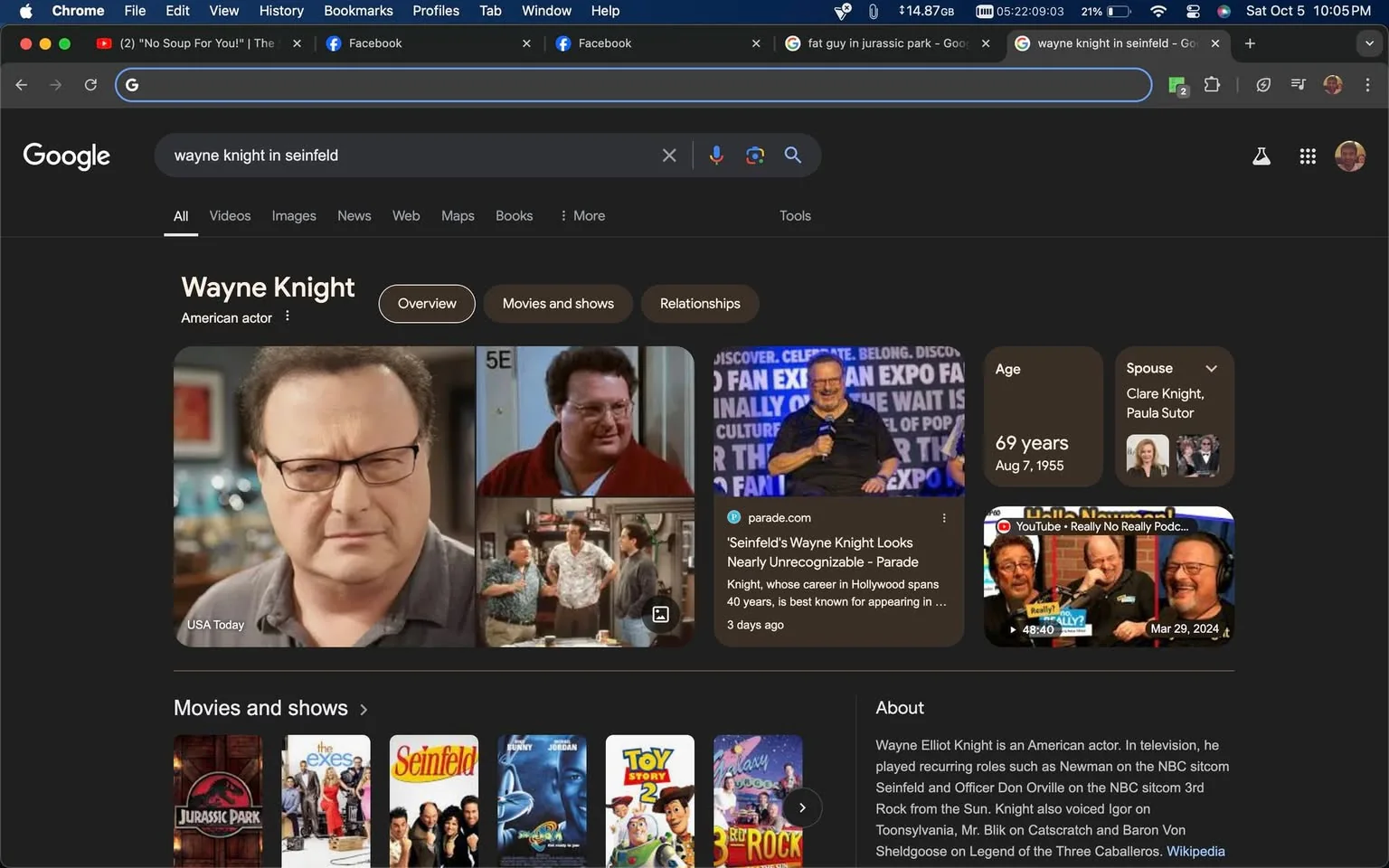Reload the current page
Screen dimensions: 1389x868
click(x=90, y=85)
